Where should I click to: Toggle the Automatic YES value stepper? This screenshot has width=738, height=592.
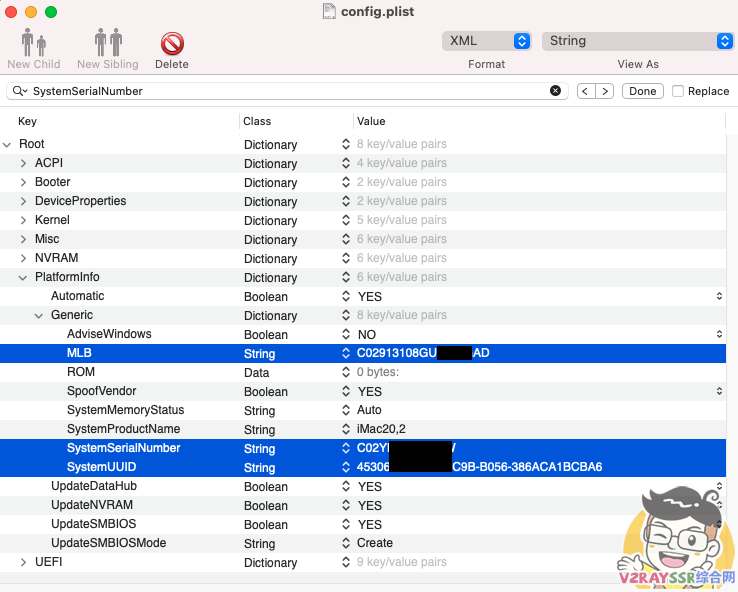click(x=719, y=296)
